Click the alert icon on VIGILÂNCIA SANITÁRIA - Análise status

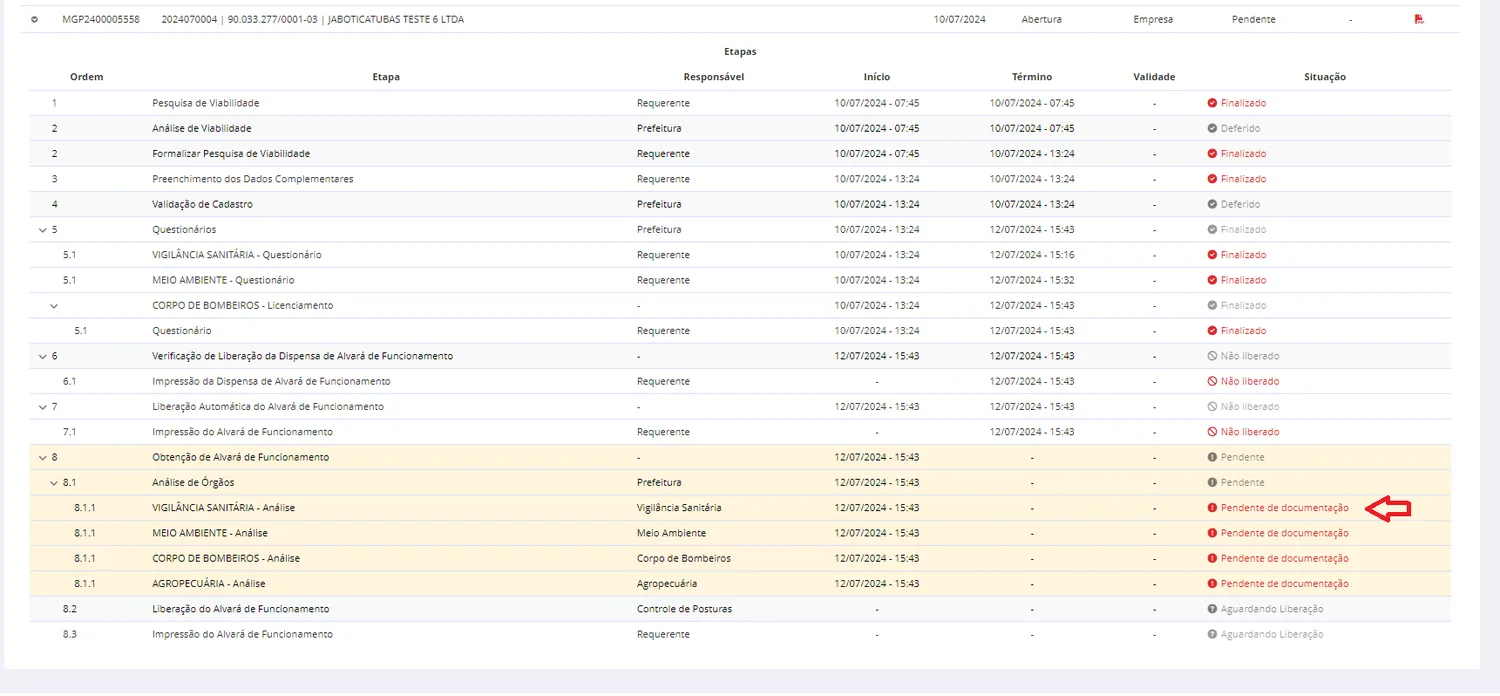pyautogui.click(x=1212, y=508)
